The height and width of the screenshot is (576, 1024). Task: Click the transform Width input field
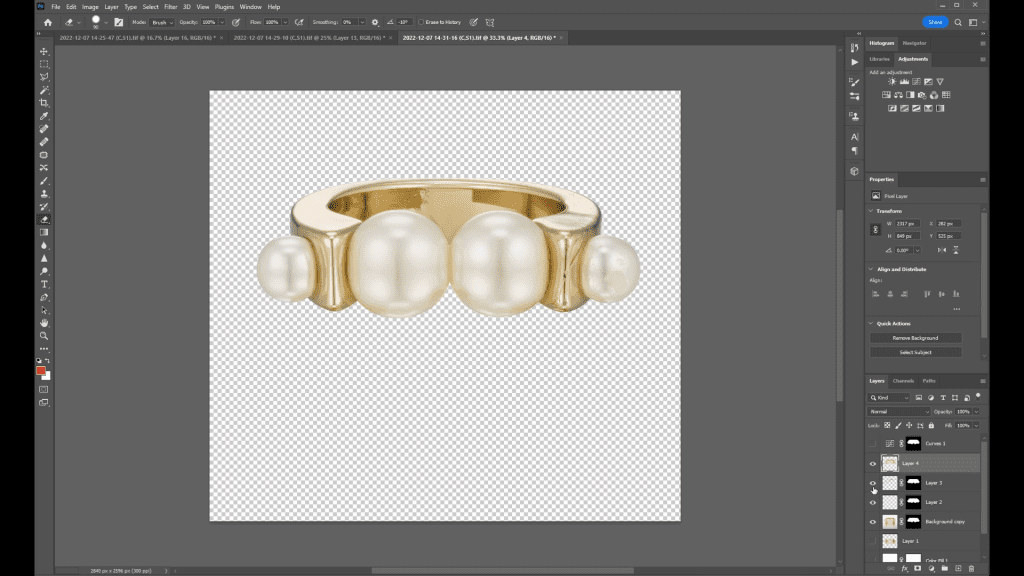[906, 223]
